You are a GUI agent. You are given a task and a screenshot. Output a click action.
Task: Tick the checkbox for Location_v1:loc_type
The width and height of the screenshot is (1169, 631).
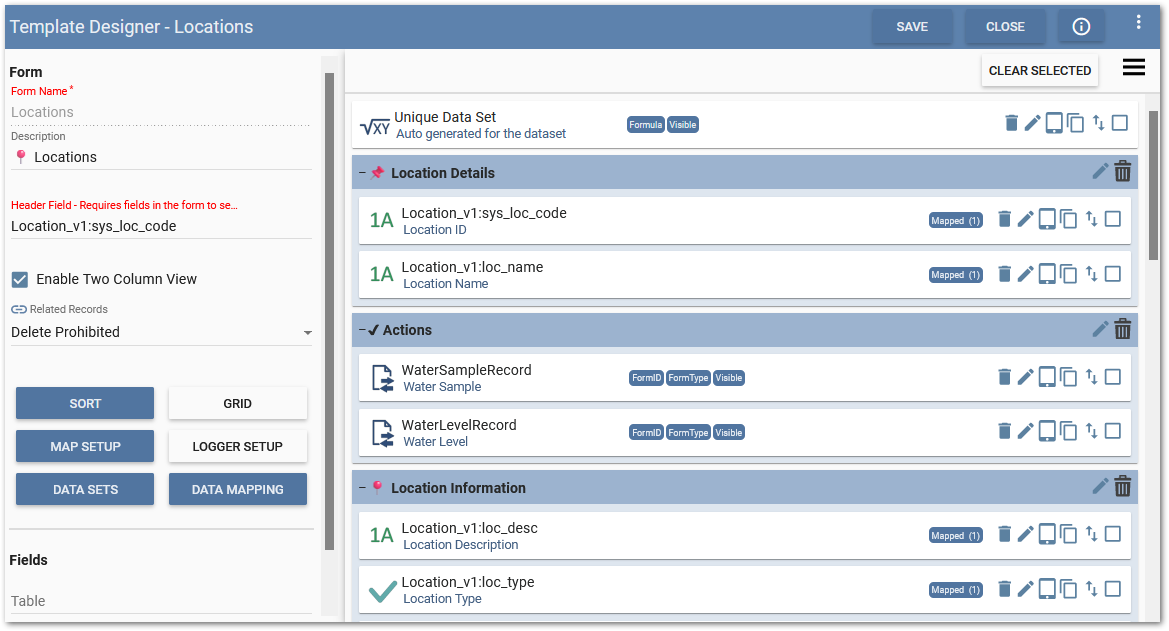(1113, 588)
